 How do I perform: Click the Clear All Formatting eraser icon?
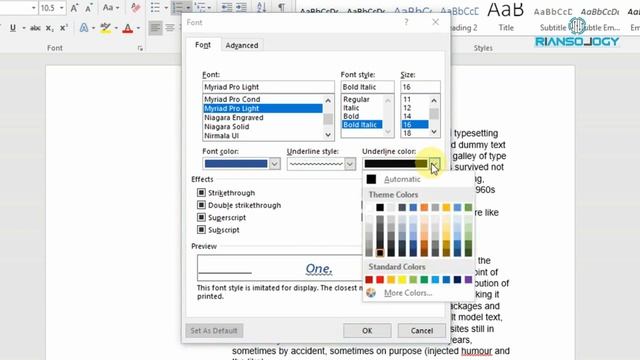pos(135,8)
